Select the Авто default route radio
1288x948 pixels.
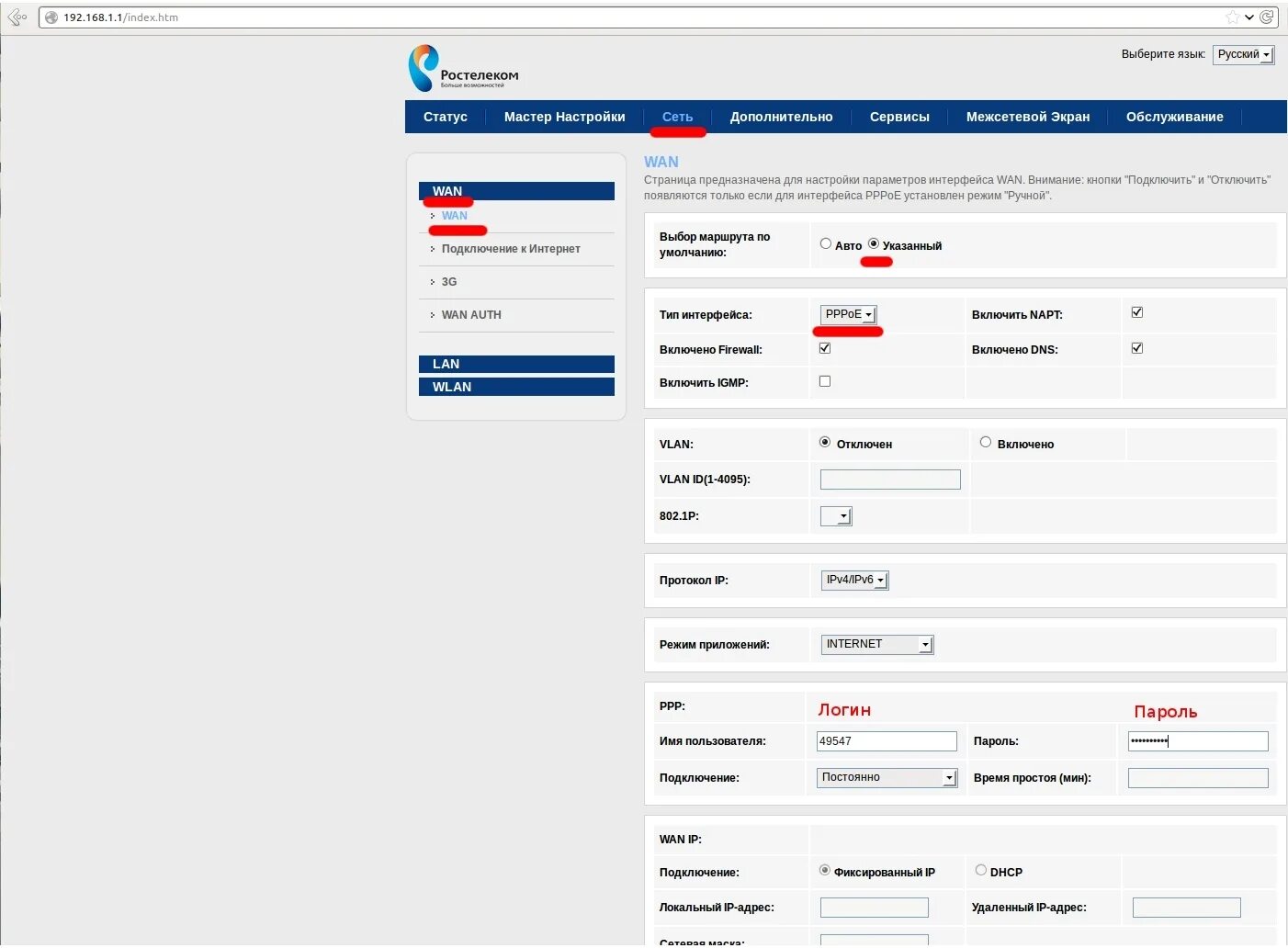click(x=826, y=243)
